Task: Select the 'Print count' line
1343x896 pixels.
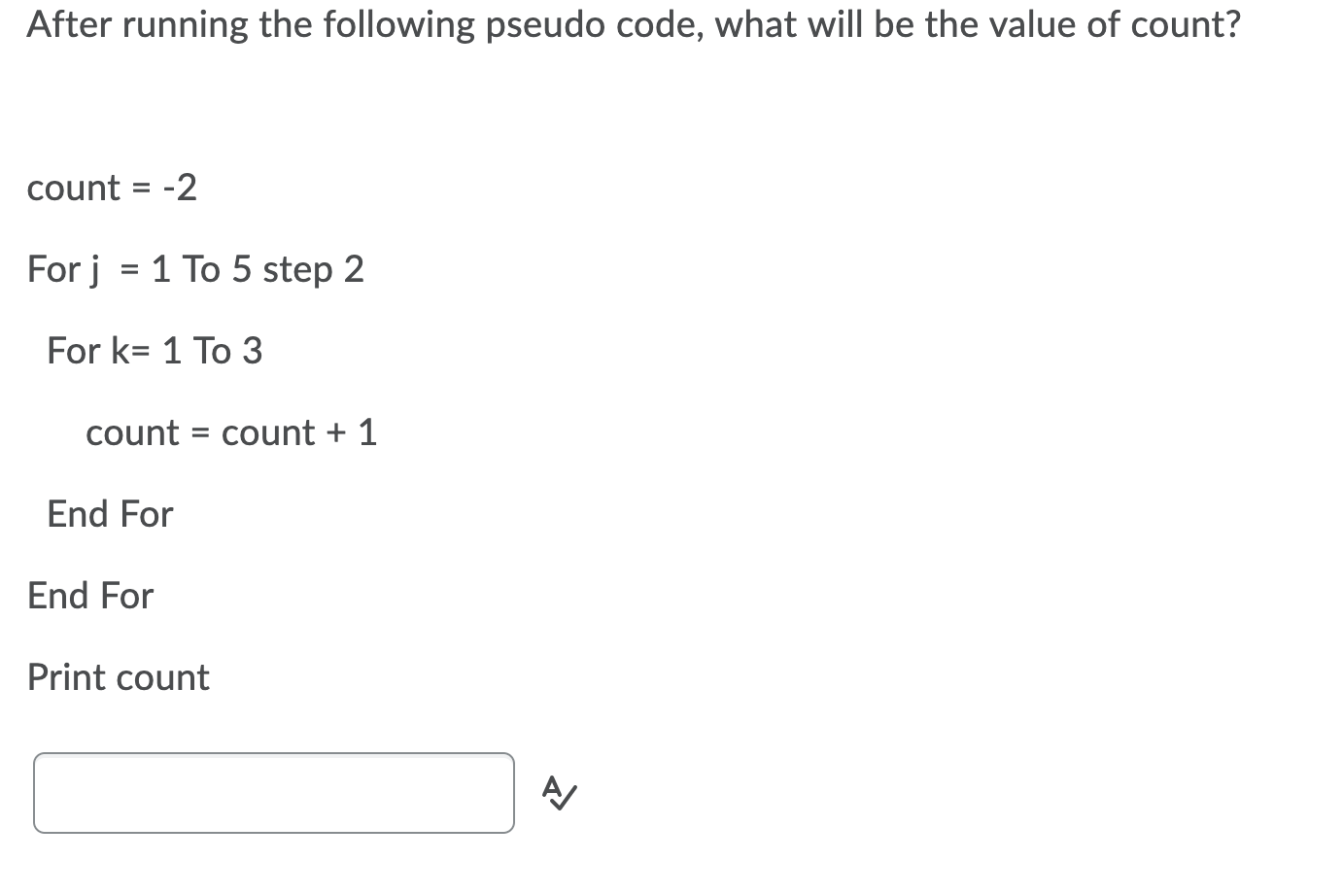Action: (x=119, y=676)
